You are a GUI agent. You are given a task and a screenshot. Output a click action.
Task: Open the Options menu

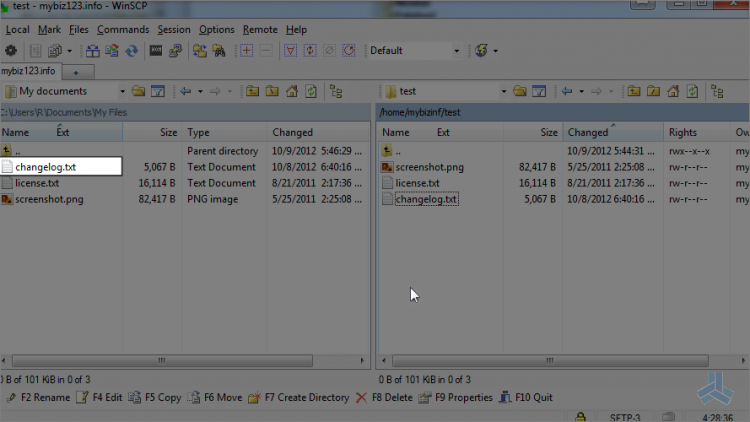(217, 30)
